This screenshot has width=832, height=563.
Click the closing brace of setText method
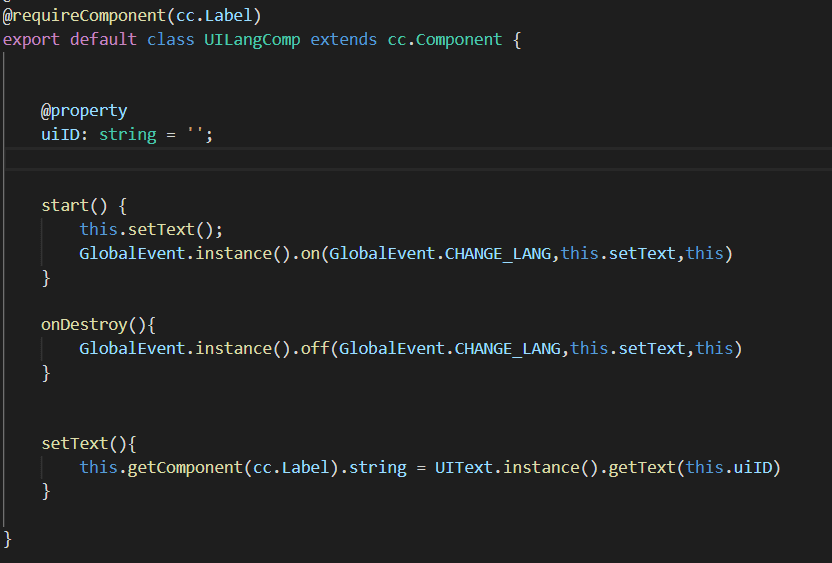[46, 491]
